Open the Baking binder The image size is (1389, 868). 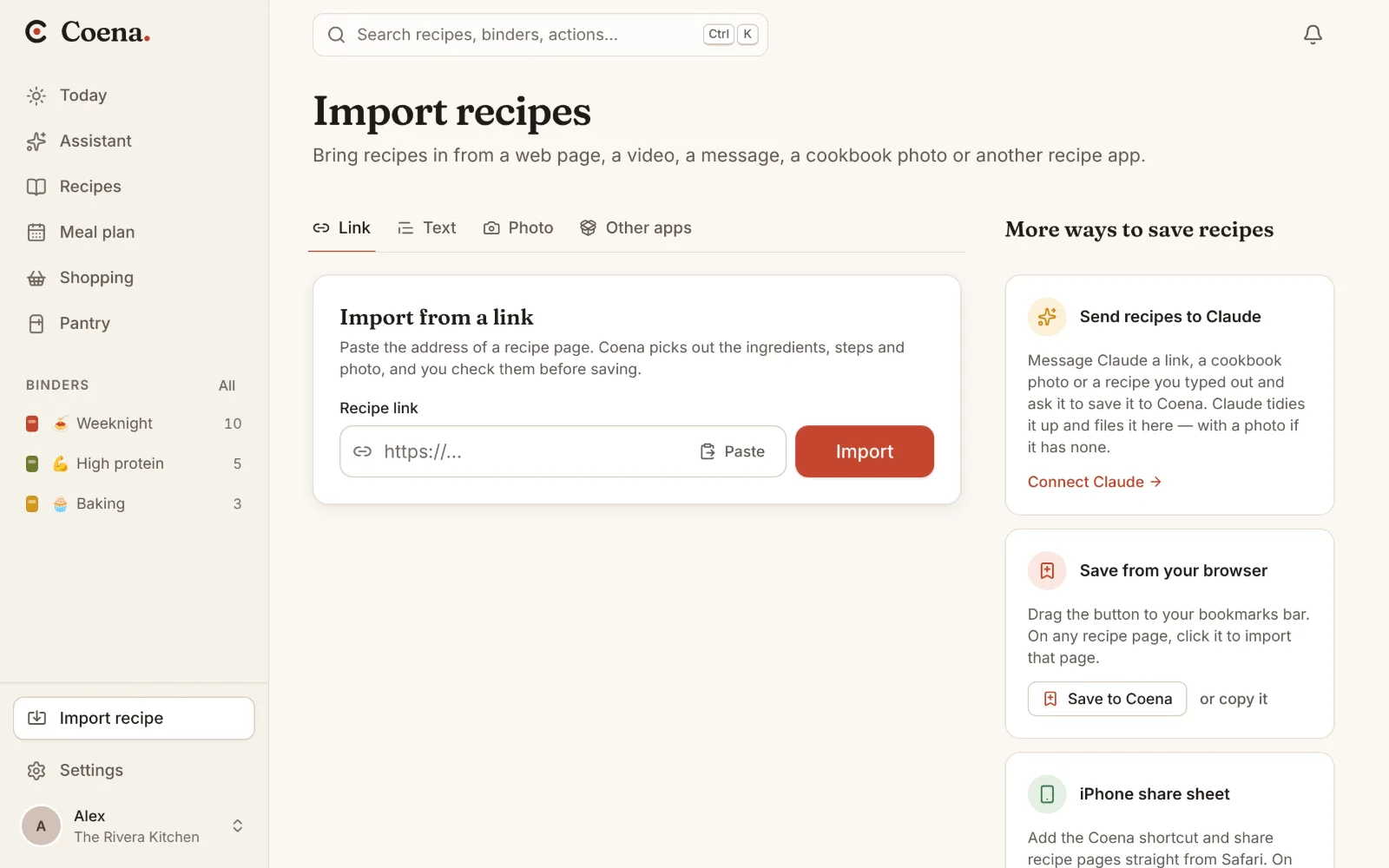pos(134,503)
